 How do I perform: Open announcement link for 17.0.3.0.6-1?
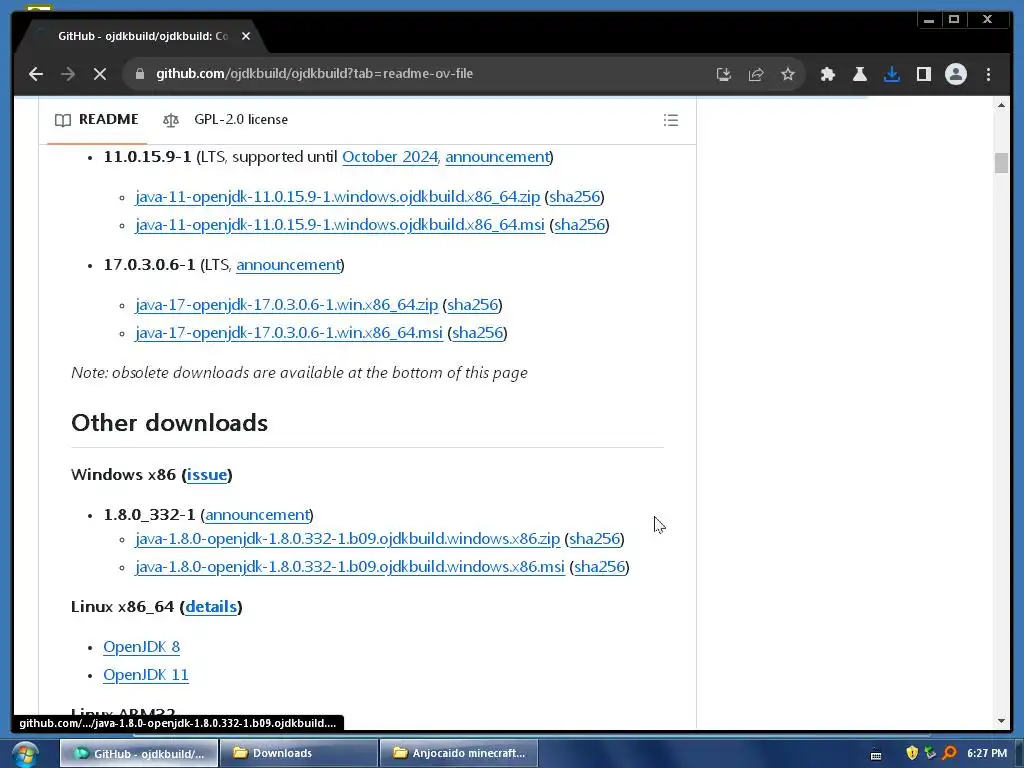click(x=288, y=264)
